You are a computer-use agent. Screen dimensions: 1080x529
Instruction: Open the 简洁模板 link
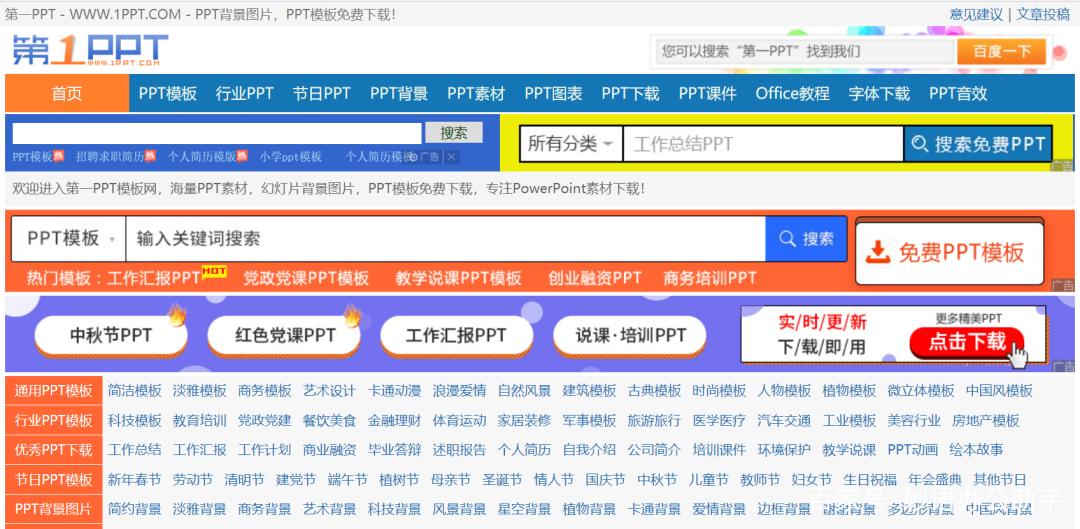pyautogui.click(x=135, y=391)
